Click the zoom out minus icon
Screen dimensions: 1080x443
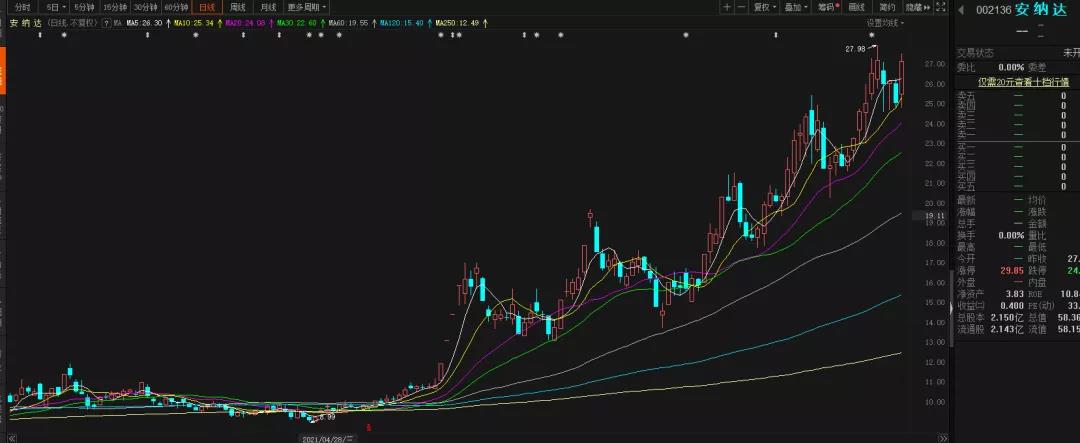741,7
